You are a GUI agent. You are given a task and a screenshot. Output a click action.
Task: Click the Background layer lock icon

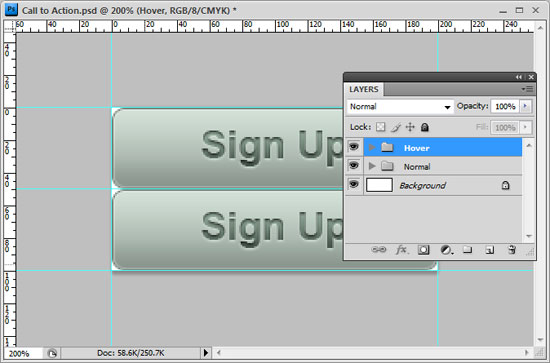coord(505,185)
